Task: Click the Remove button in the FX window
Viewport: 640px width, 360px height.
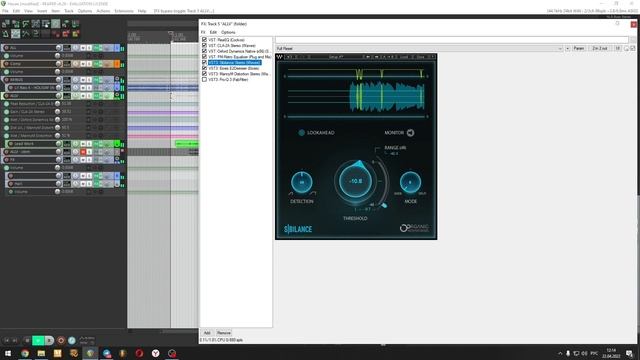Action: pyautogui.click(x=224, y=333)
